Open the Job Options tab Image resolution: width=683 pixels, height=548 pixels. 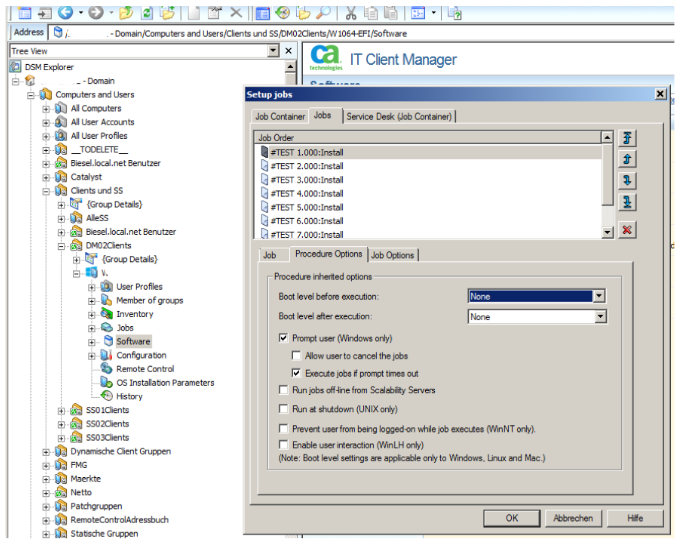pyautogui.click(x=392, y=255)
